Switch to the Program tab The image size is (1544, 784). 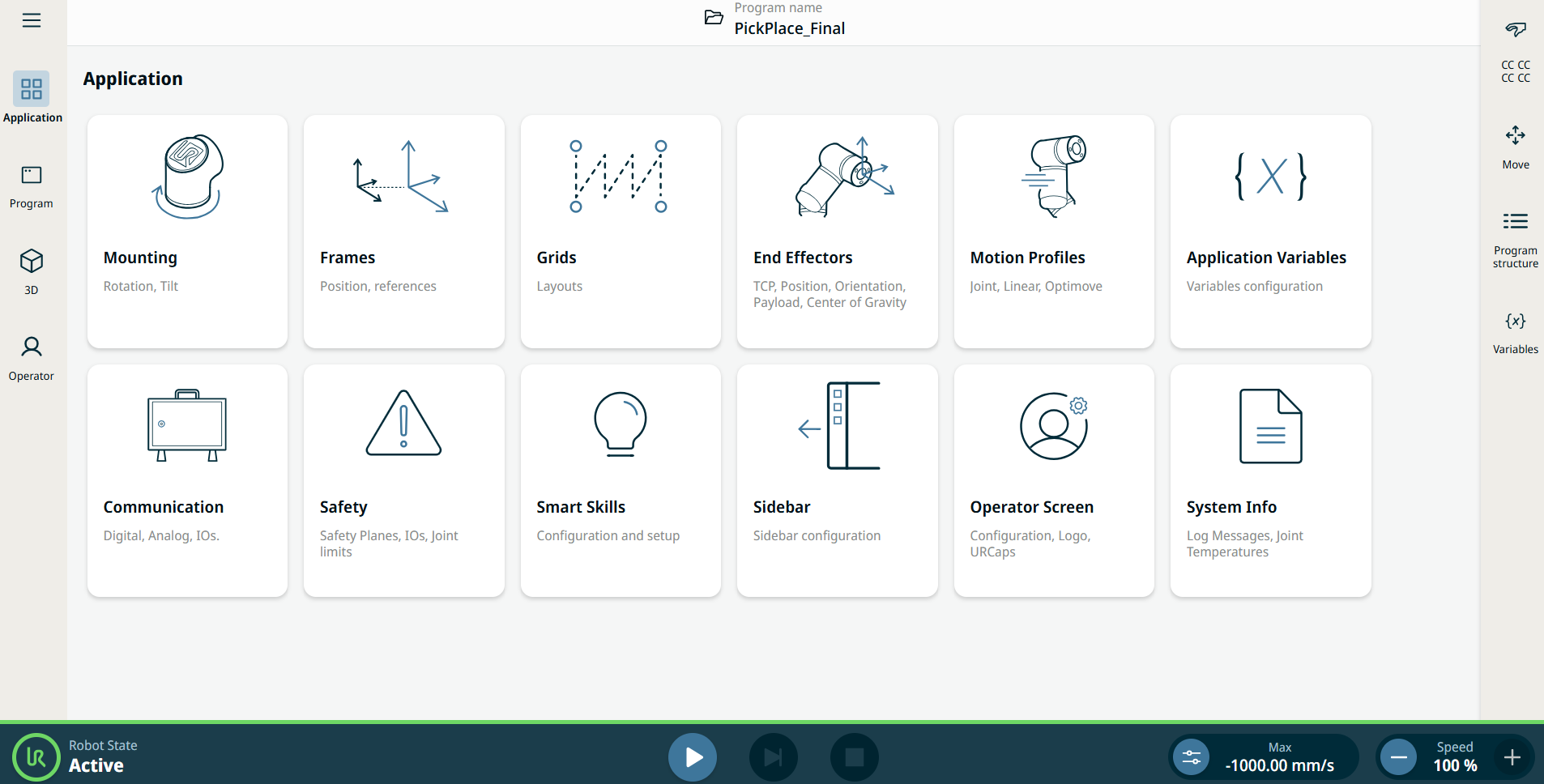click(32, 186)
